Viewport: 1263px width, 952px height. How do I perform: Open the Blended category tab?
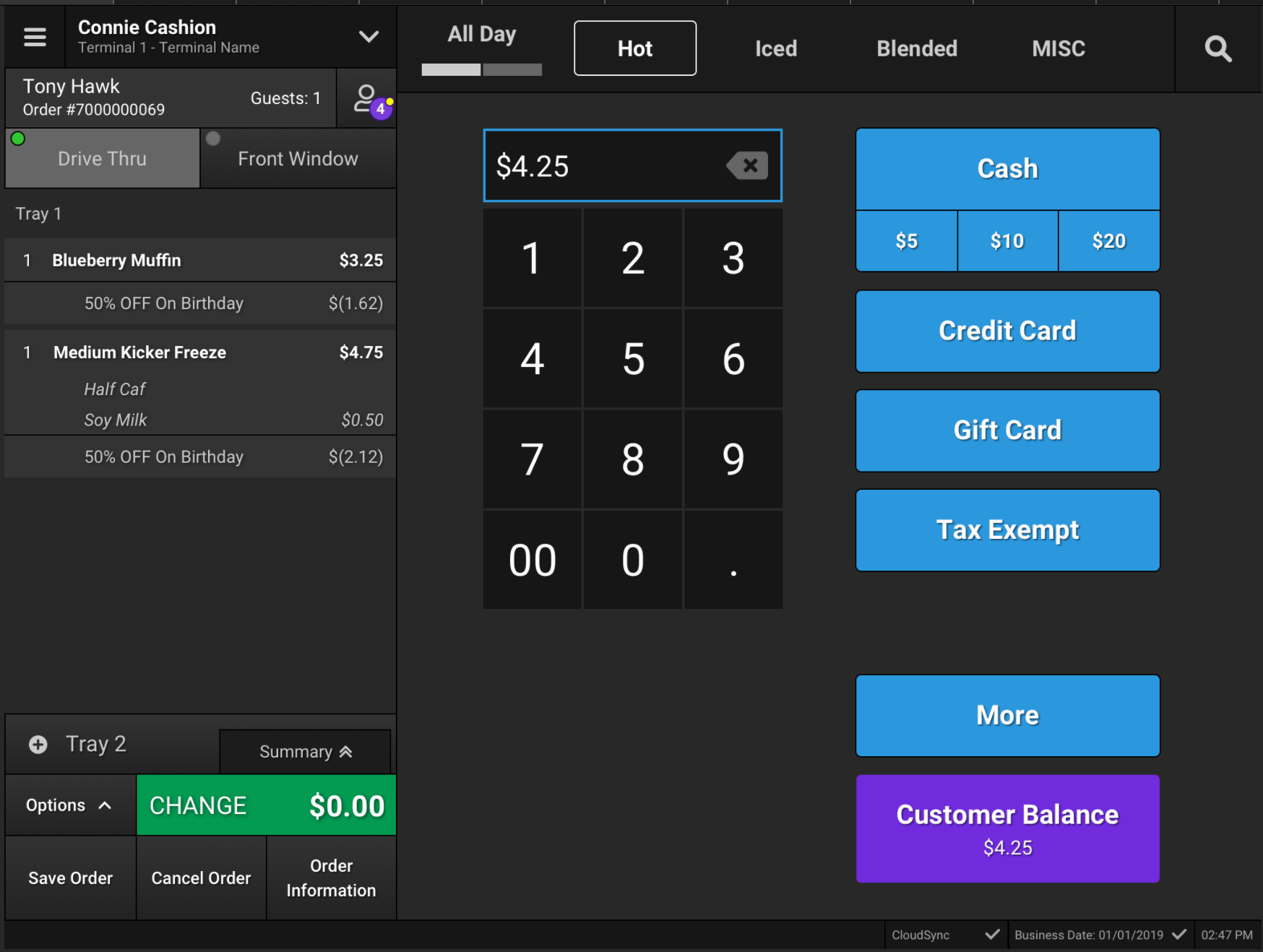pos(916,48)
